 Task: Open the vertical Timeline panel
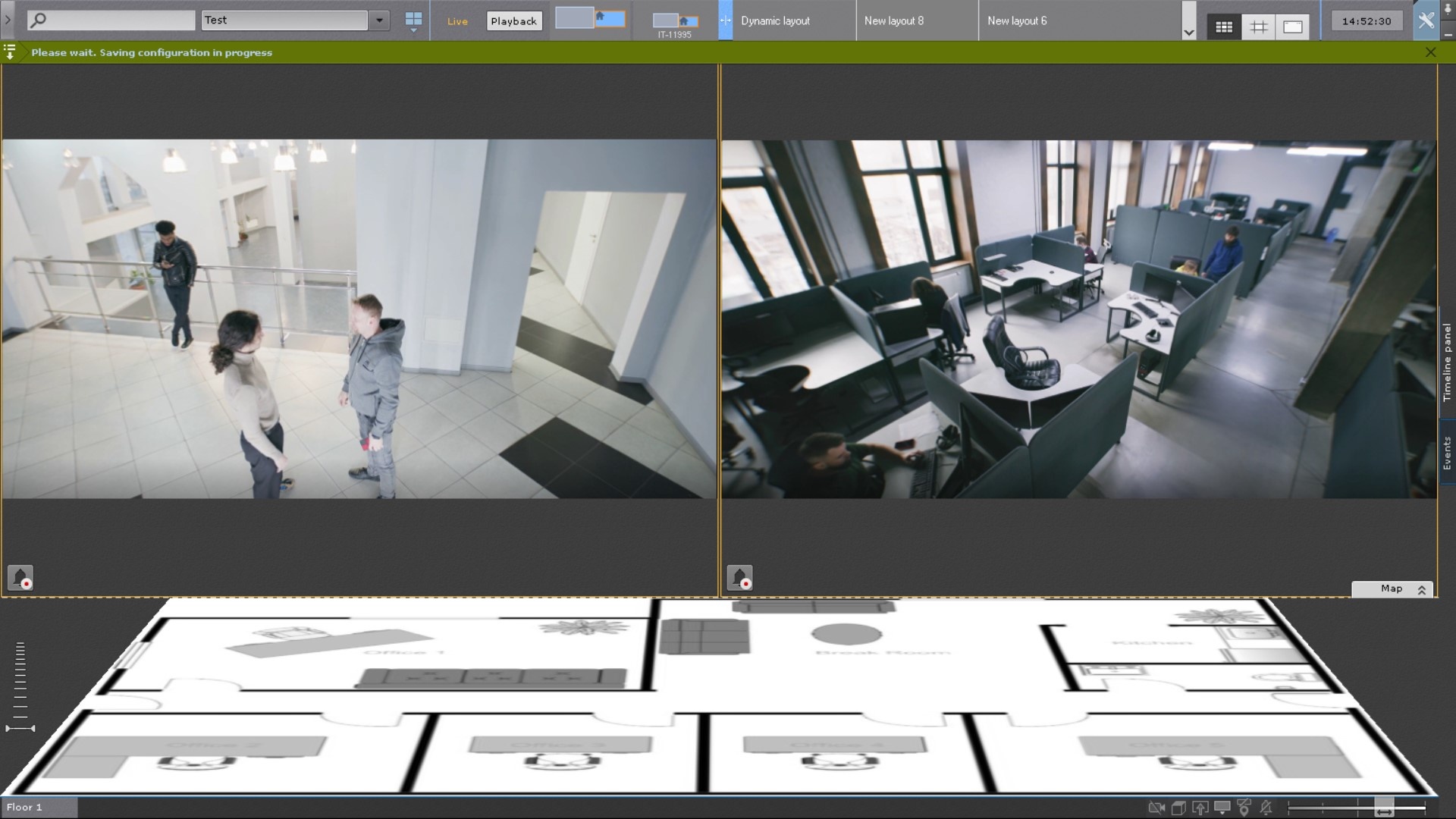1447,362
